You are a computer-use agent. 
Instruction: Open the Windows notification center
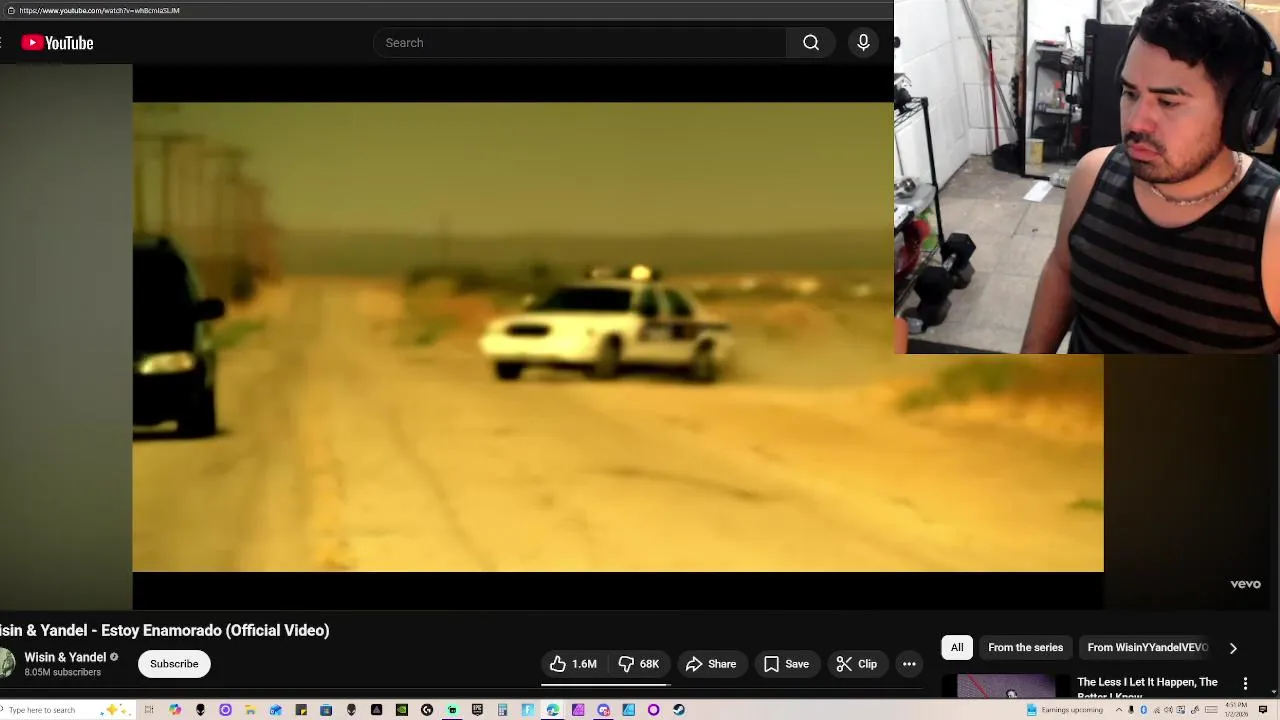point(1262,710)
